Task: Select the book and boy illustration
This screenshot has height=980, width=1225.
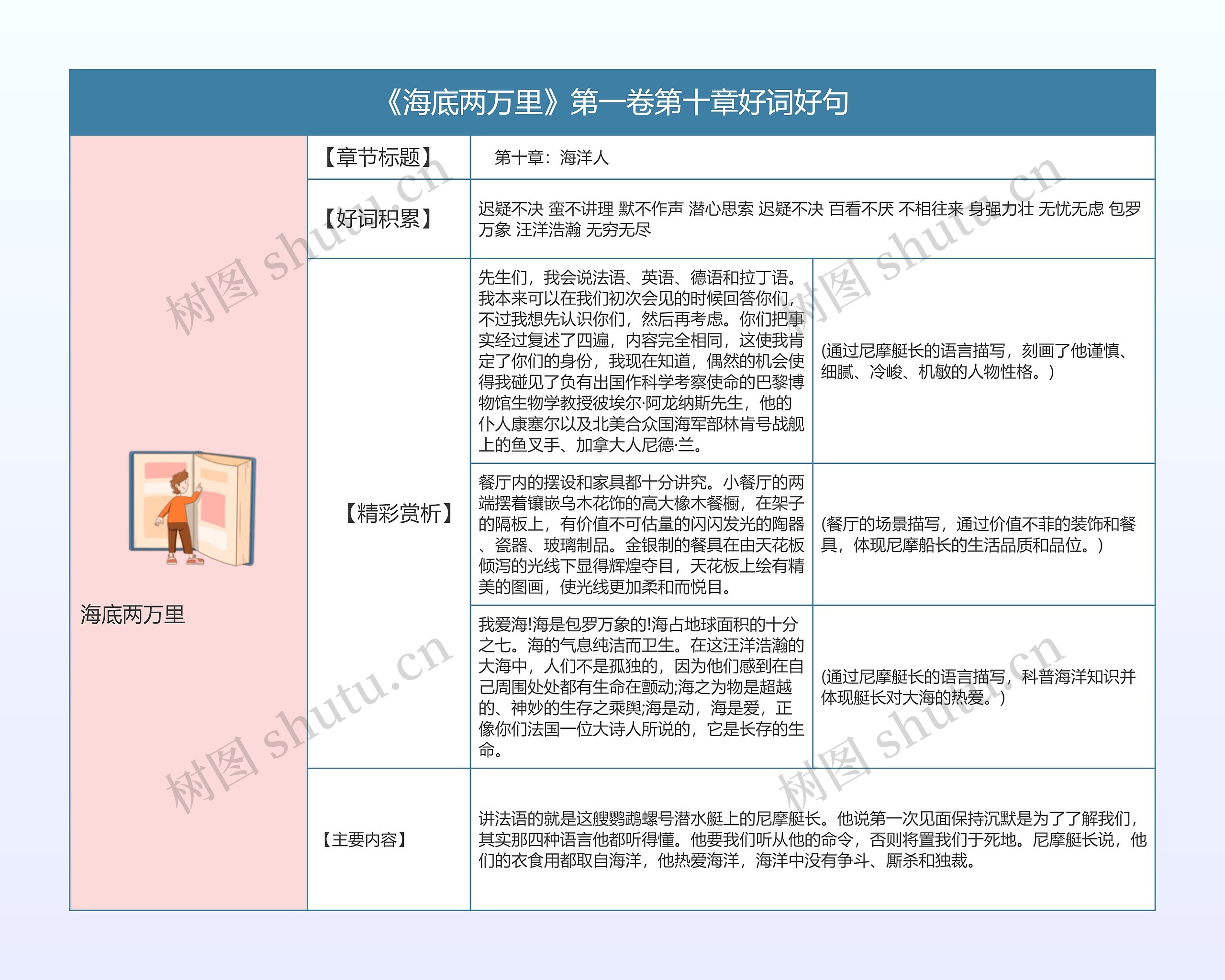Action: click(192, 508)
